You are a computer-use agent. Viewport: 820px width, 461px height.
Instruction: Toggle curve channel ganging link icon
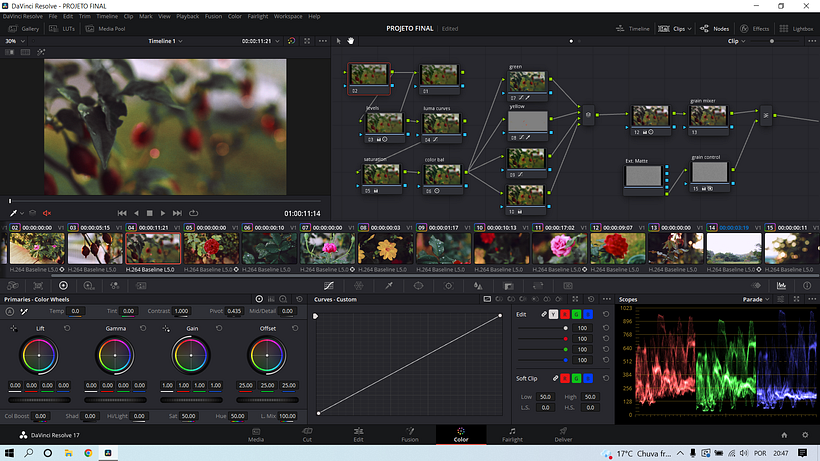click(544, 314)
